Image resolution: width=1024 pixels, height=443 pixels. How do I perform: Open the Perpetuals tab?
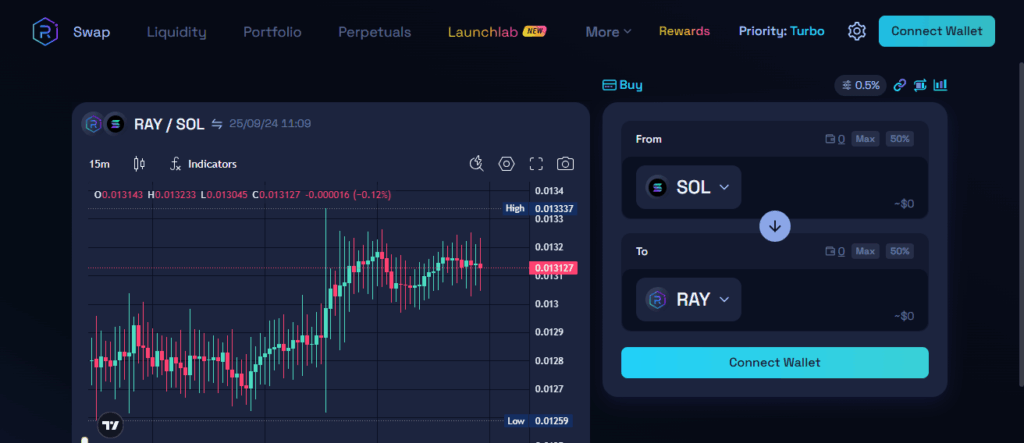(374, 31)
